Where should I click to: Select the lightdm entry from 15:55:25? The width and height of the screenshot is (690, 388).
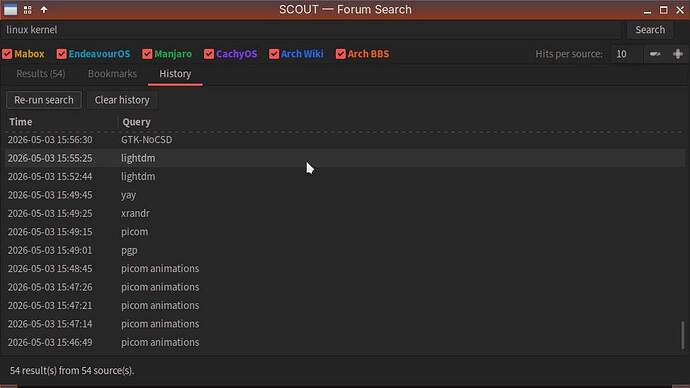(x=345, y=158)
